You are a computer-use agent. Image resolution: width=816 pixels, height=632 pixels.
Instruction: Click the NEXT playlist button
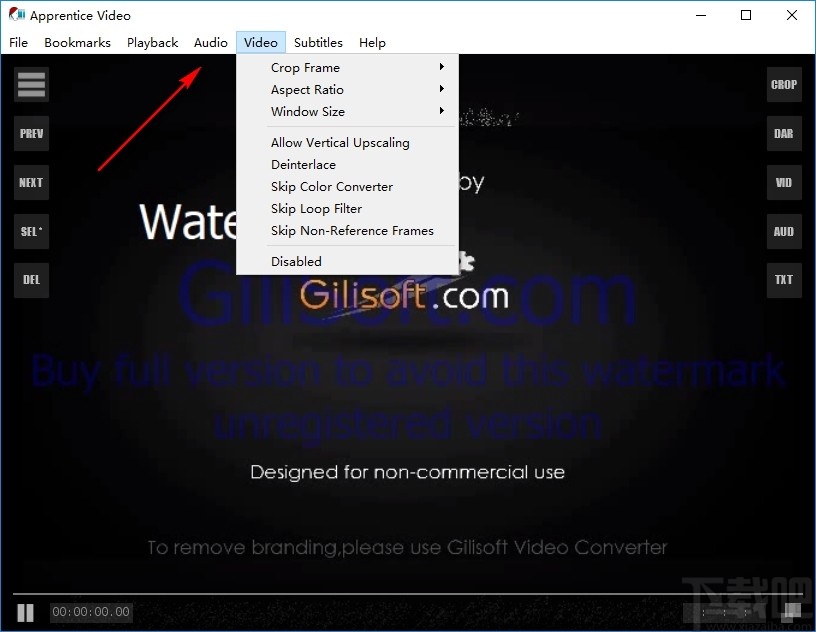[32, 182]
